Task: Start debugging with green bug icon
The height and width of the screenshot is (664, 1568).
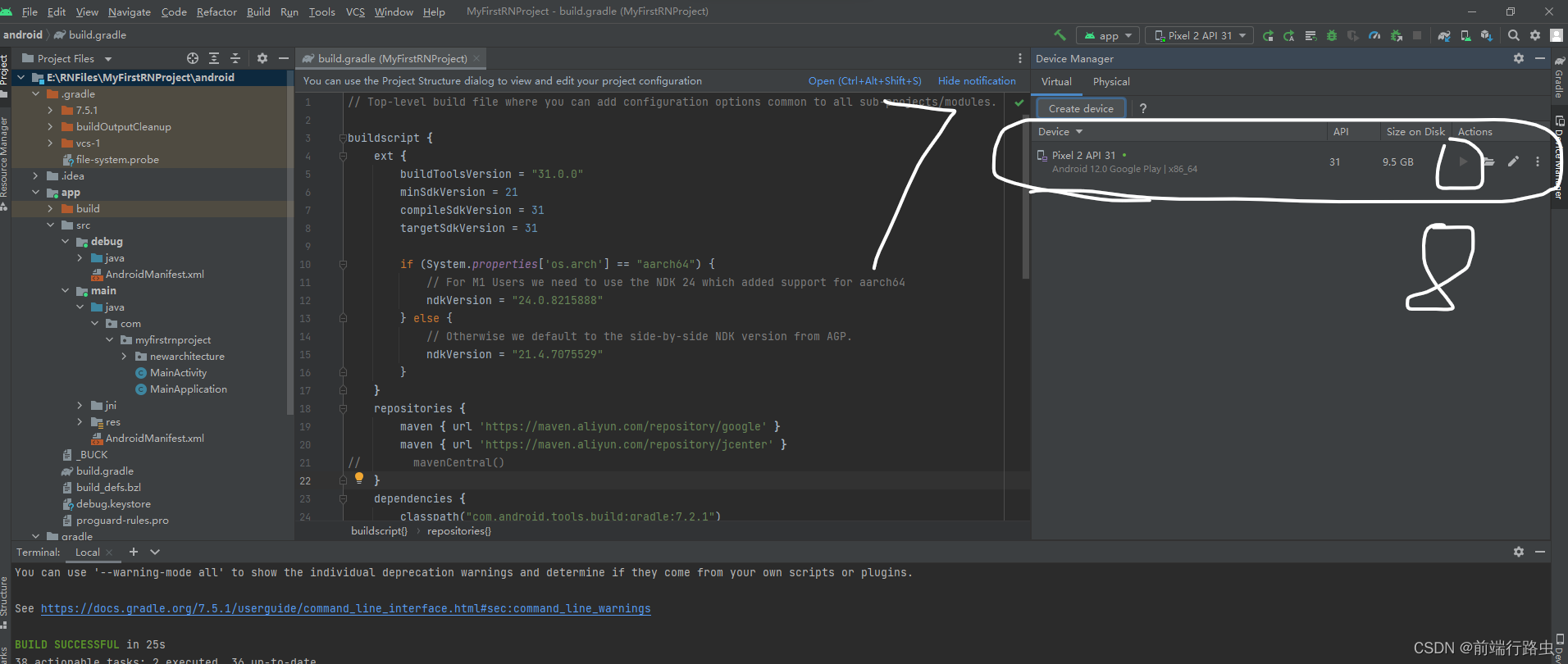Action: pos(1332,35)
